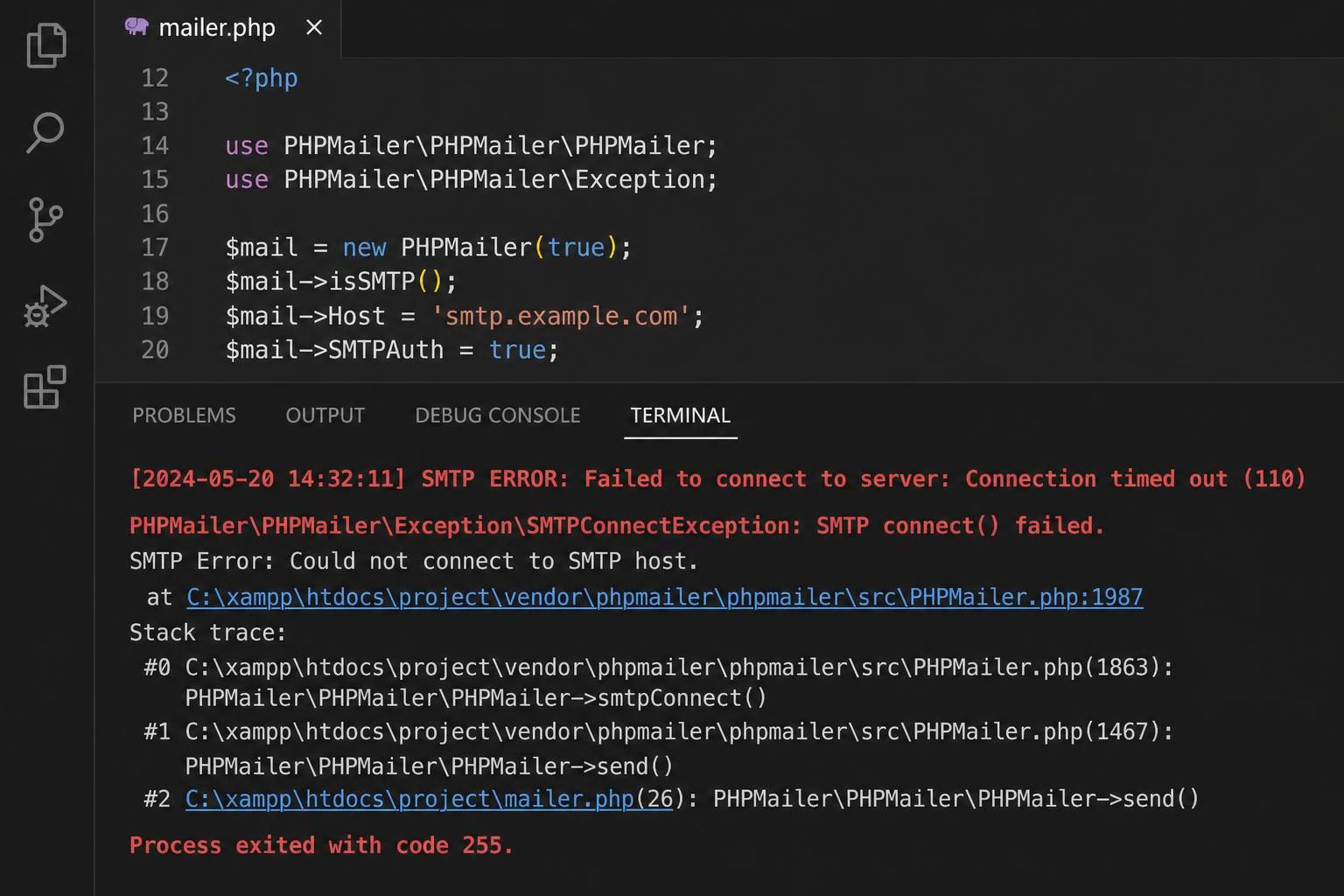Open the PHPMailer.php:1987 file link
The width and height of the screenshot is (1344, 896).
tap(664, 597)
